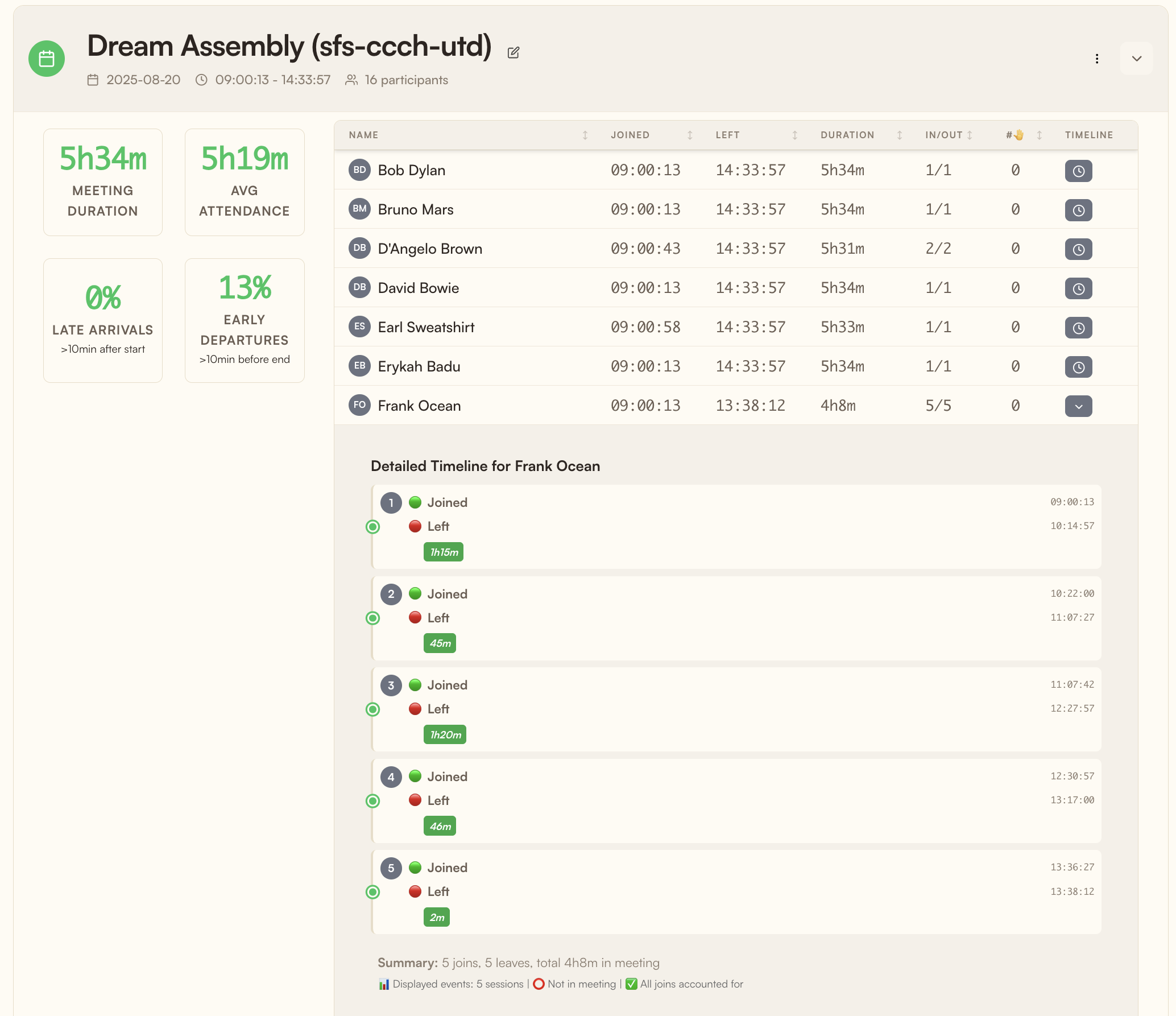Click Earl Sweatshirt's timeline clock icon

1078,327
